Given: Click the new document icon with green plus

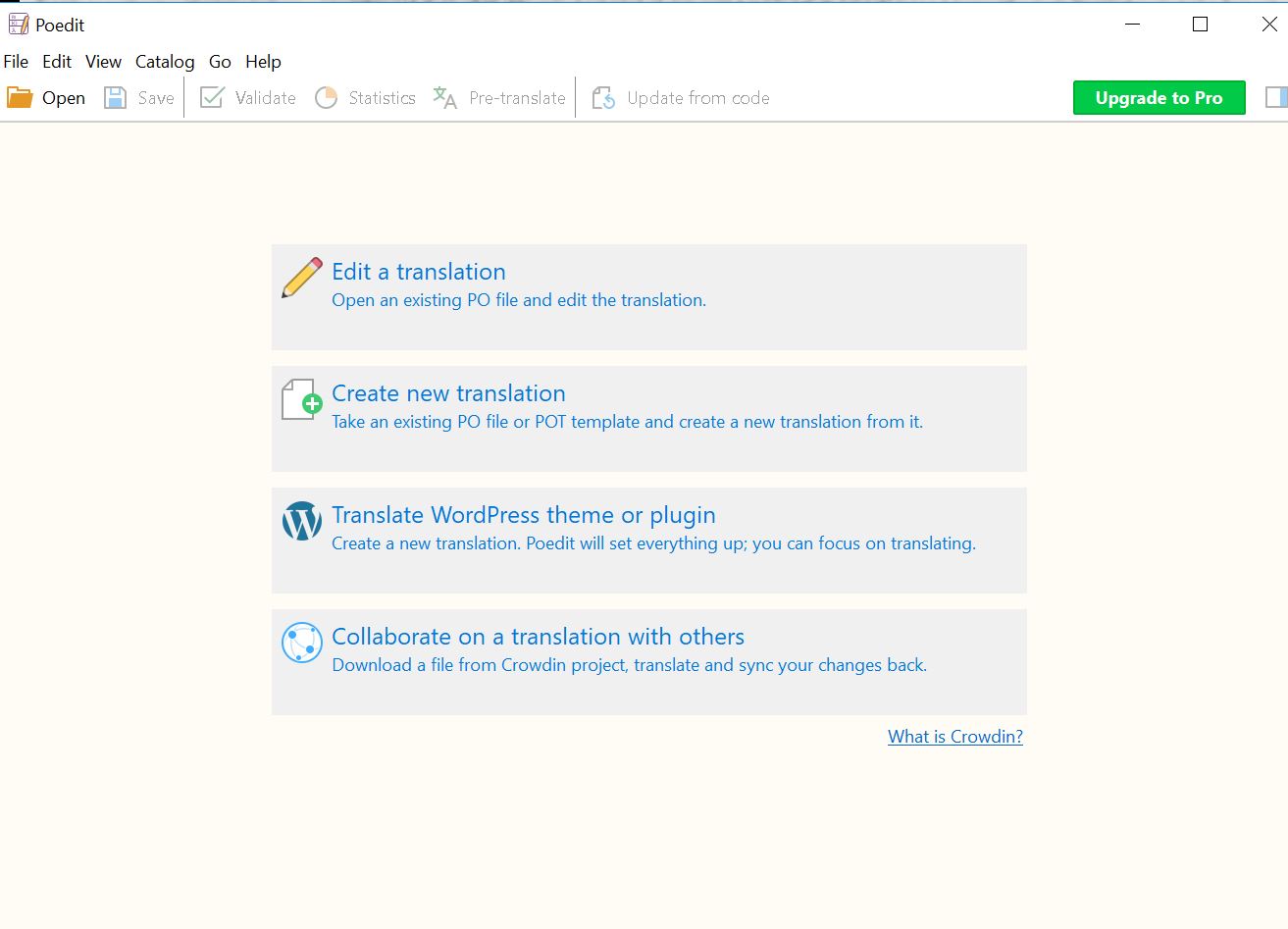Looking at the screenshot, I should pyautogui.click(x=302, y=399).
